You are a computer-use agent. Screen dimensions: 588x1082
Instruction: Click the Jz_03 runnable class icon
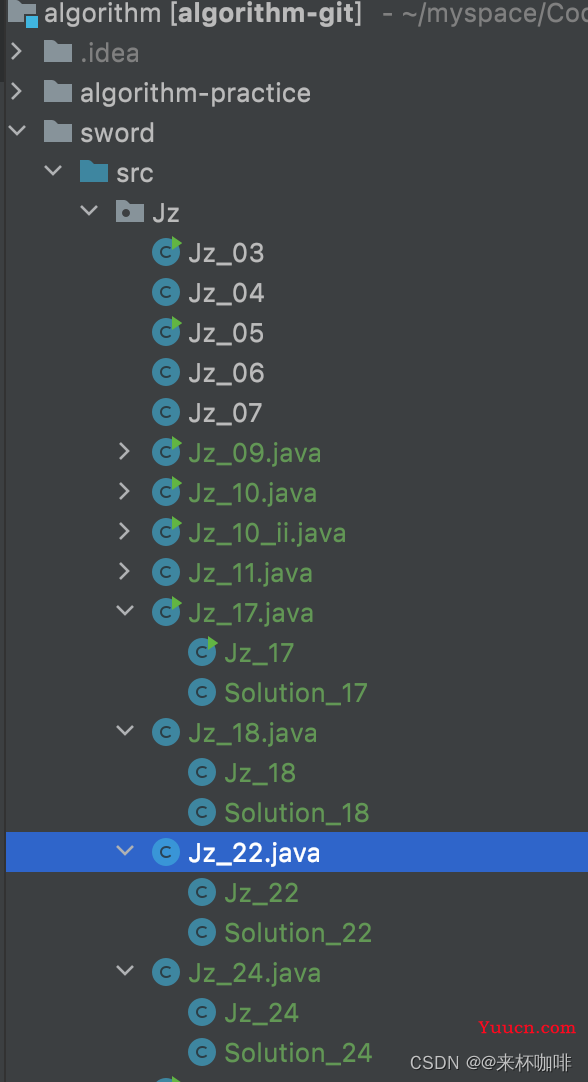[x=166, y=252]
